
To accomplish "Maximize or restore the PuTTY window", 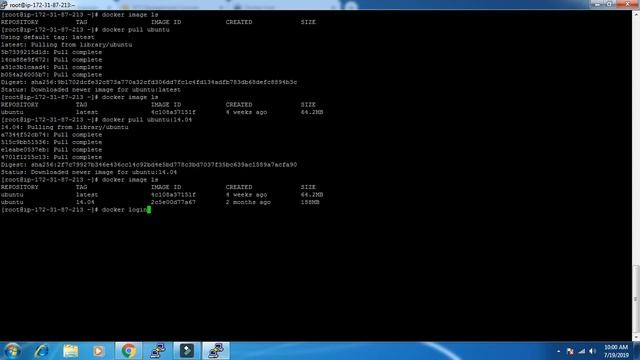I will point(610,4).
